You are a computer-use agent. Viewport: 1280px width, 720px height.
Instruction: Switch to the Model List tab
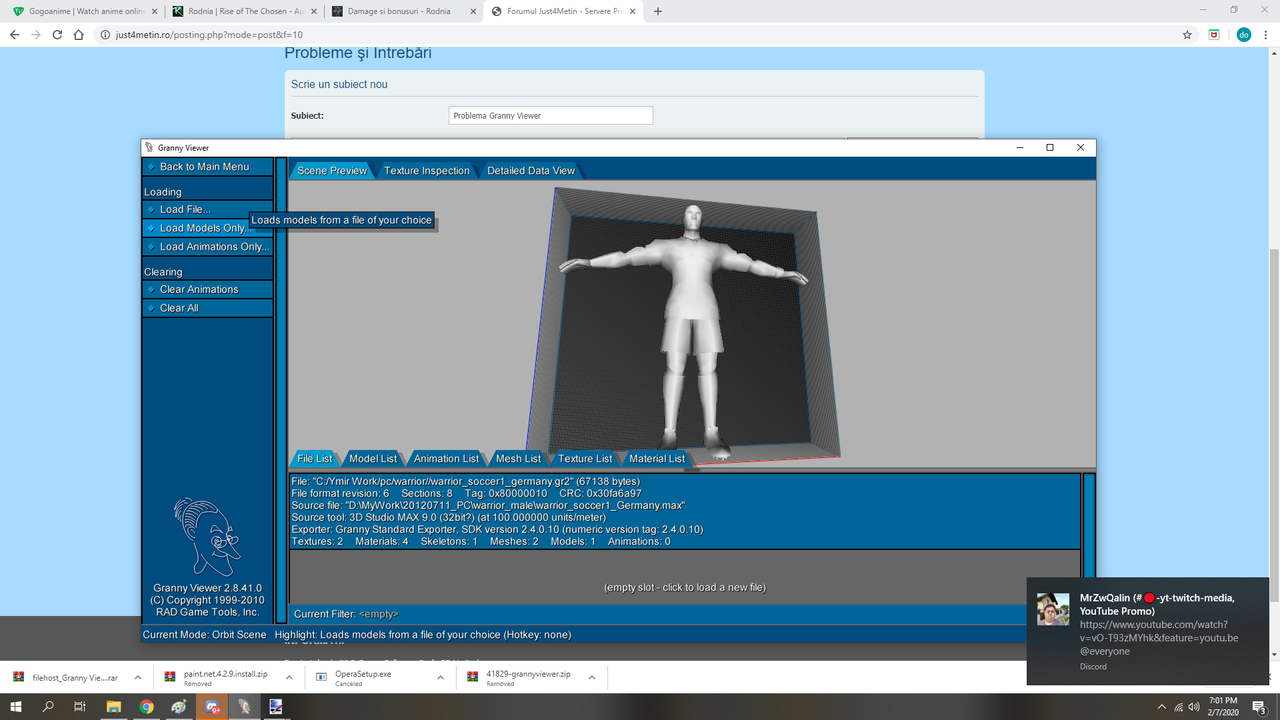tap(373, 459)
